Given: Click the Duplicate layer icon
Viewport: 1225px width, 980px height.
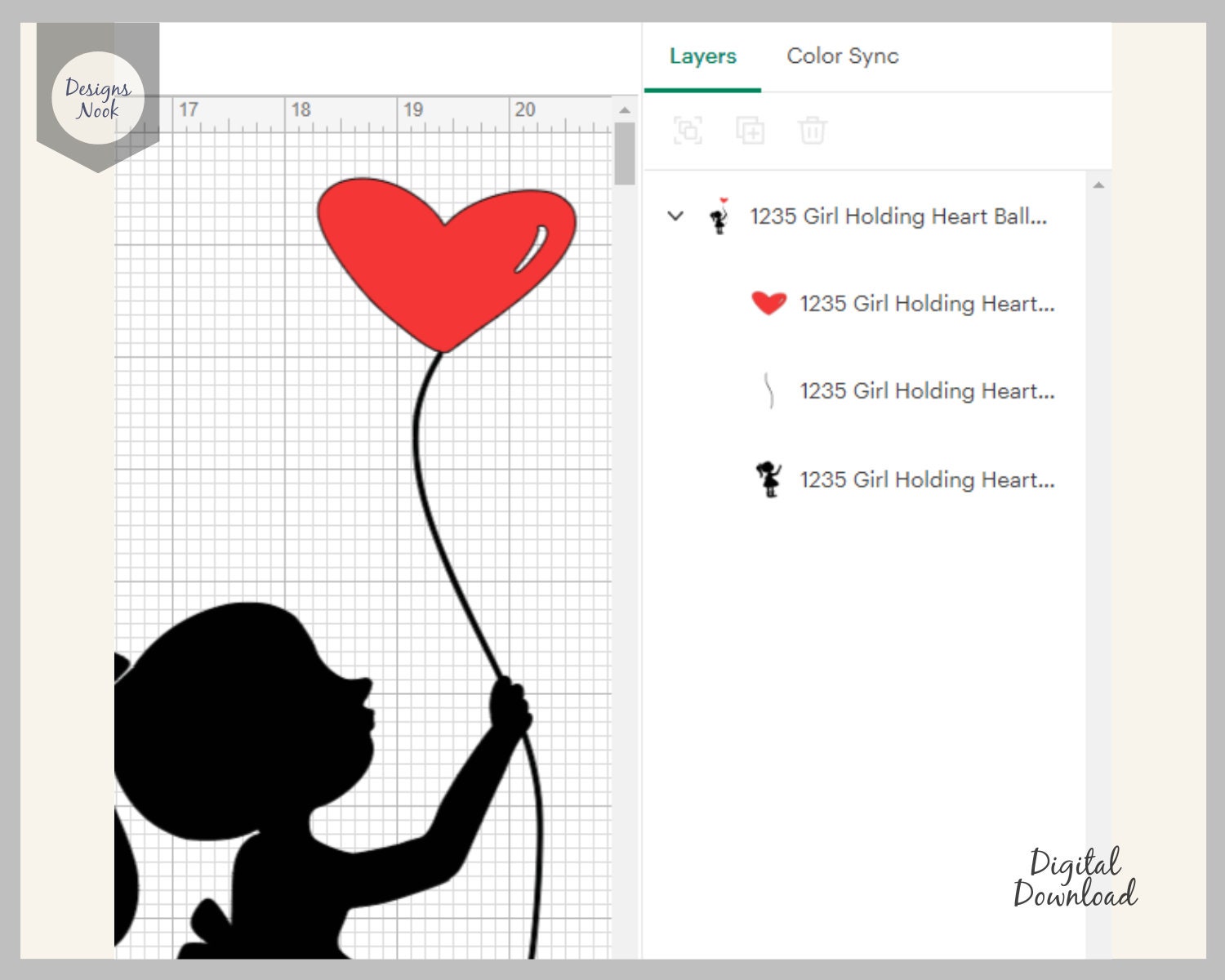Looking at the screenshot, I should point(751,131).
